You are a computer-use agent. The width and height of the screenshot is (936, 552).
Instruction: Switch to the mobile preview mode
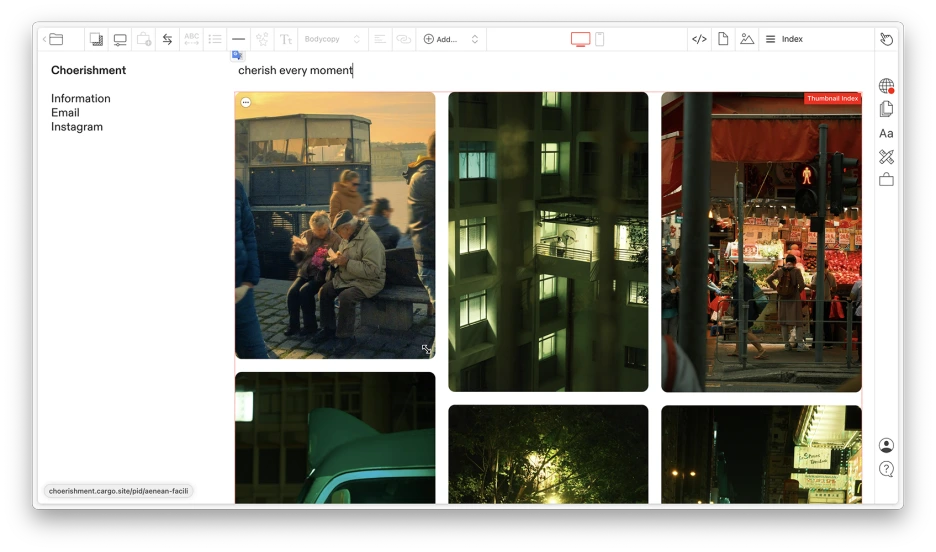pyautogui.click(x=600, y=39)
